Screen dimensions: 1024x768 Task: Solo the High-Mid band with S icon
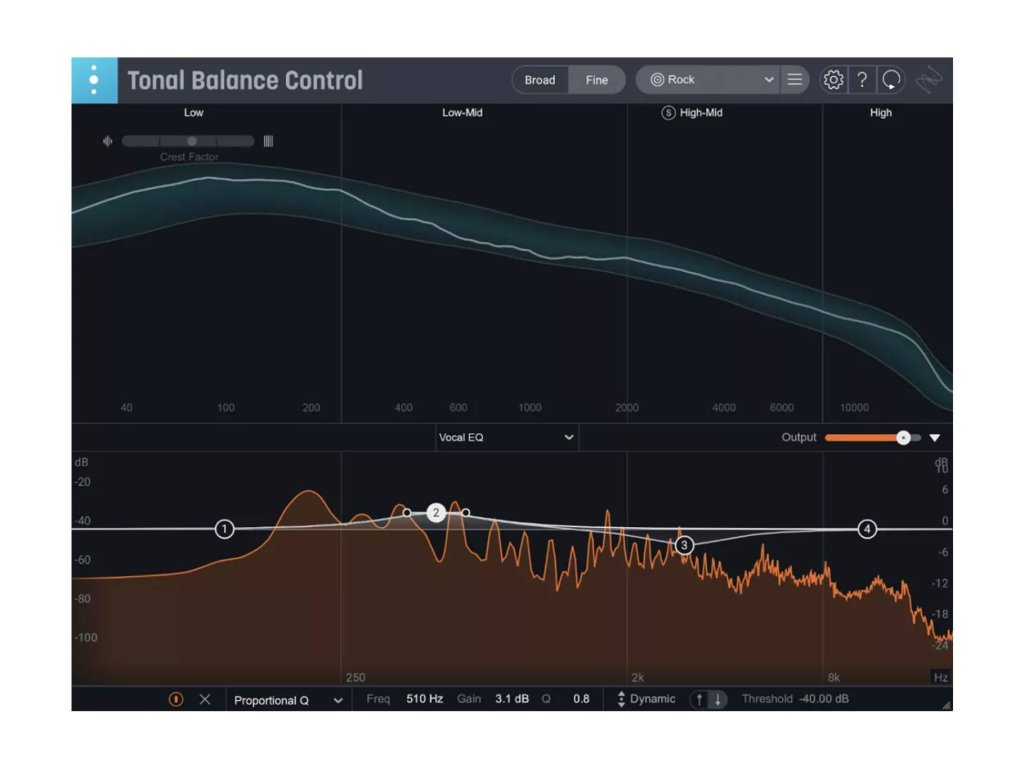(x=668, y=113)
